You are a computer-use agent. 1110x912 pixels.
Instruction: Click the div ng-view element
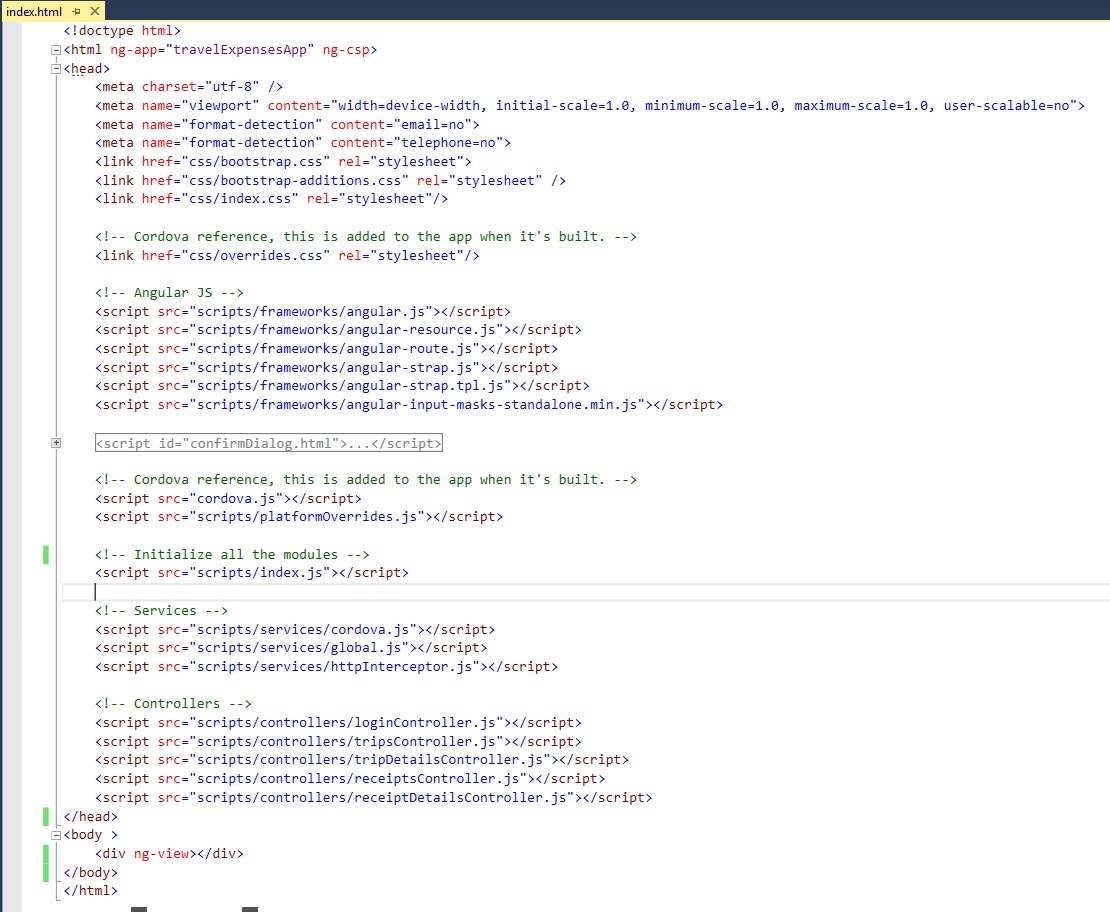169,854
